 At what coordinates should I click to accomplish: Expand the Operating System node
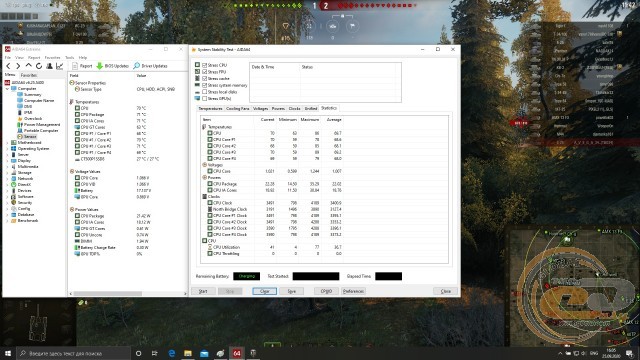pyautogui.click(x=7, y=149)
